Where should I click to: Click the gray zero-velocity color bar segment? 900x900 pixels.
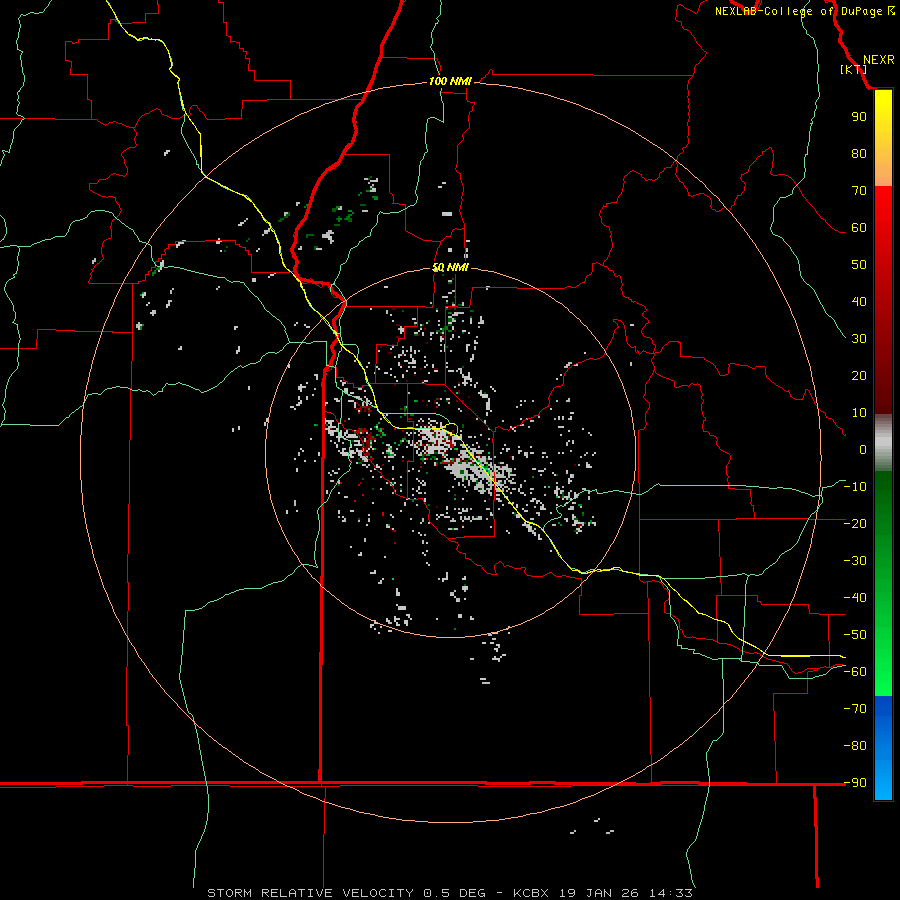[x=883, y=443]
